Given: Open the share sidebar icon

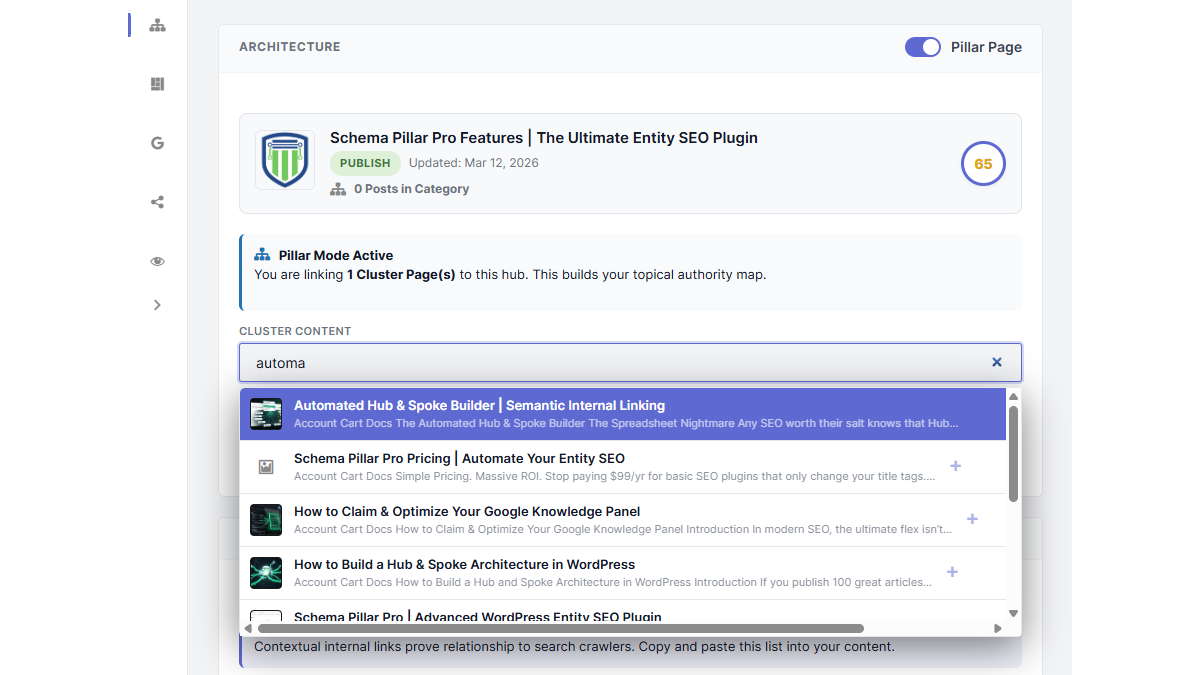Looking at the screenshot, I should (157, 202).
